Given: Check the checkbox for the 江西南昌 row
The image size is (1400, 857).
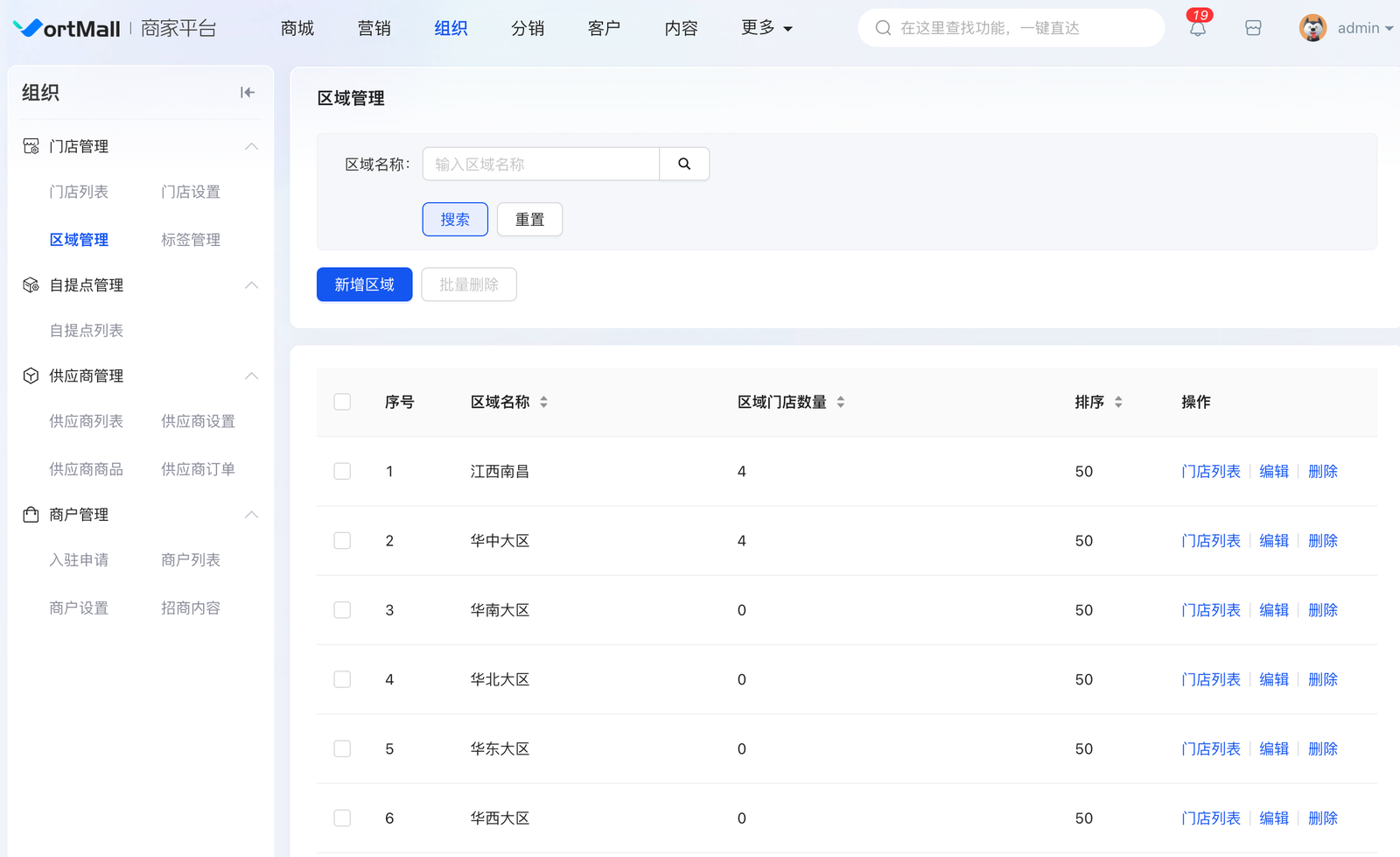Looking at the screenshot, I should 342,472.
